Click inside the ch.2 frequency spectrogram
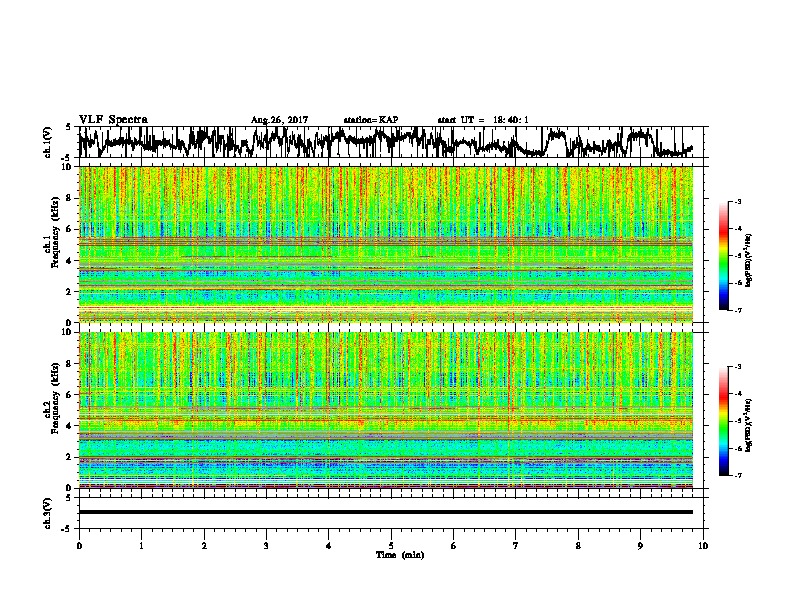 386,410
